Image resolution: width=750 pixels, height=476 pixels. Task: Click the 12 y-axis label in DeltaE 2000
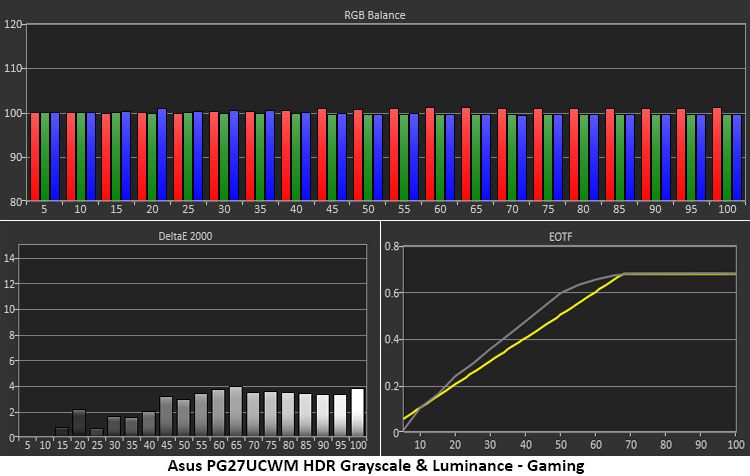10,284
